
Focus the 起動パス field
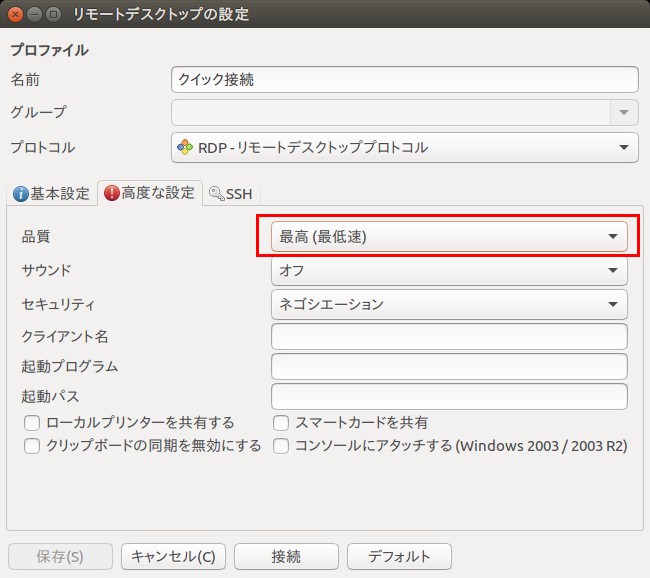pos(449,396)
